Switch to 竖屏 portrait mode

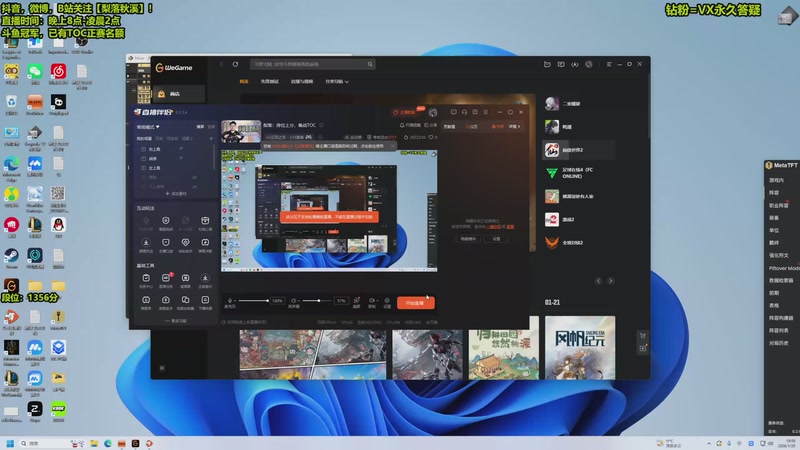click(211, 127)
